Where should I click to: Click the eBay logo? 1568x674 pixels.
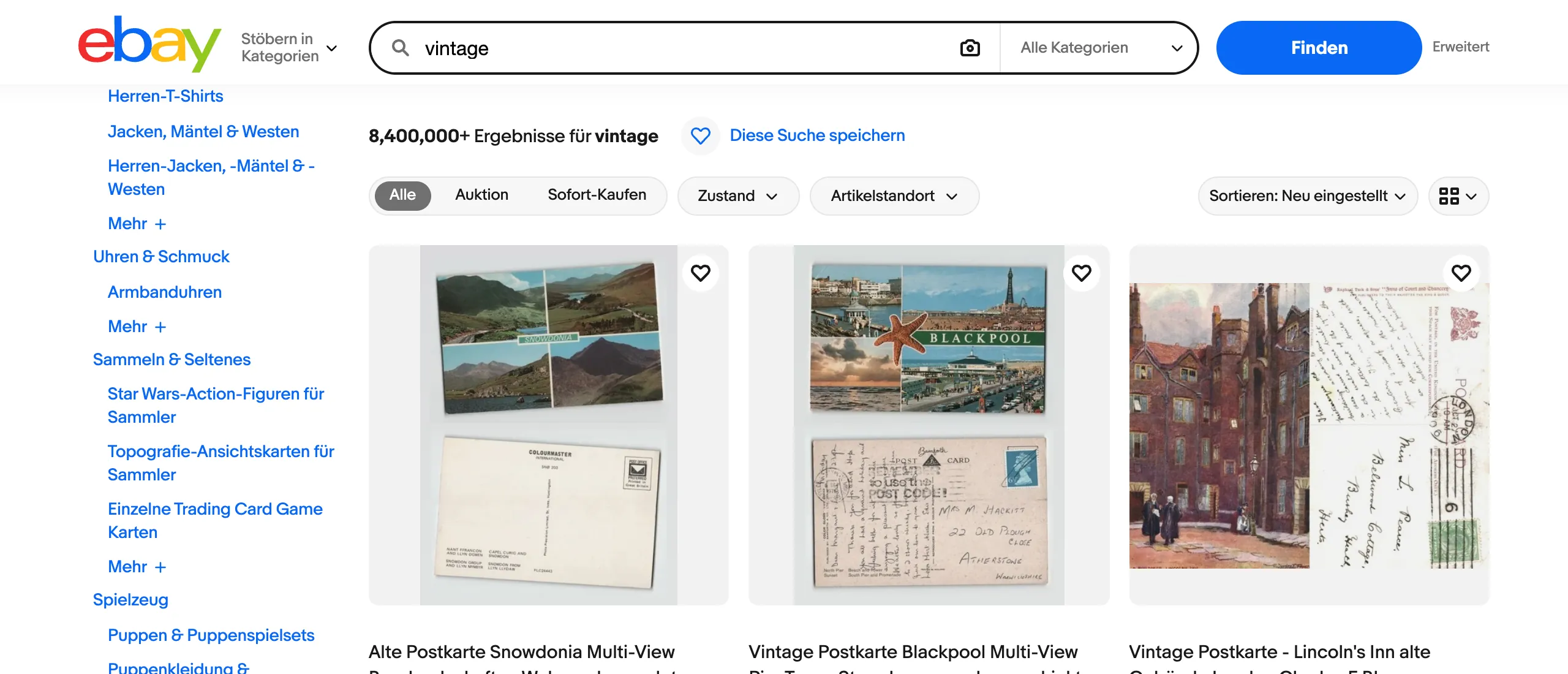[149, 44]
